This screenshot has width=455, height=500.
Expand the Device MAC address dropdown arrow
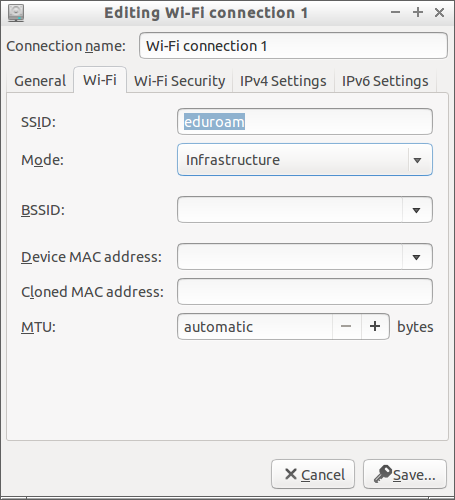417,257
